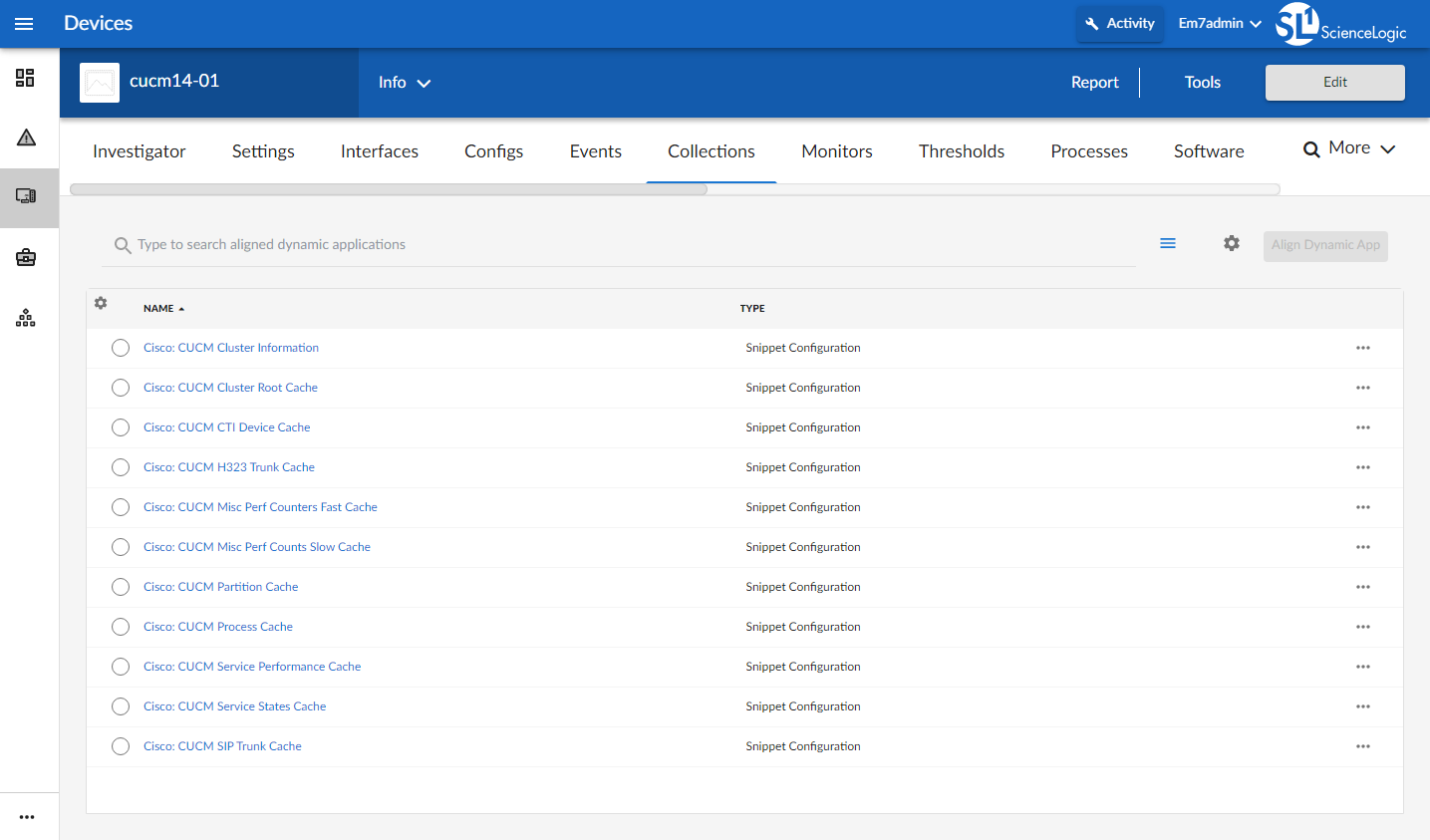Viewport: 1430px width, 840px height.
Task: Open Dashboards from the left sidebar
Action: tap(26, 78)
